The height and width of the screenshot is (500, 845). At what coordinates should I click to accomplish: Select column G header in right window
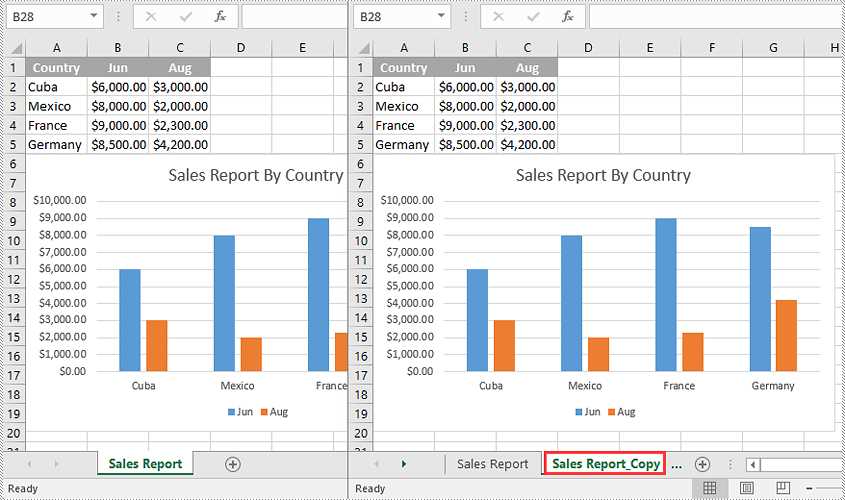pyautogui.click(x=773, y=48)
